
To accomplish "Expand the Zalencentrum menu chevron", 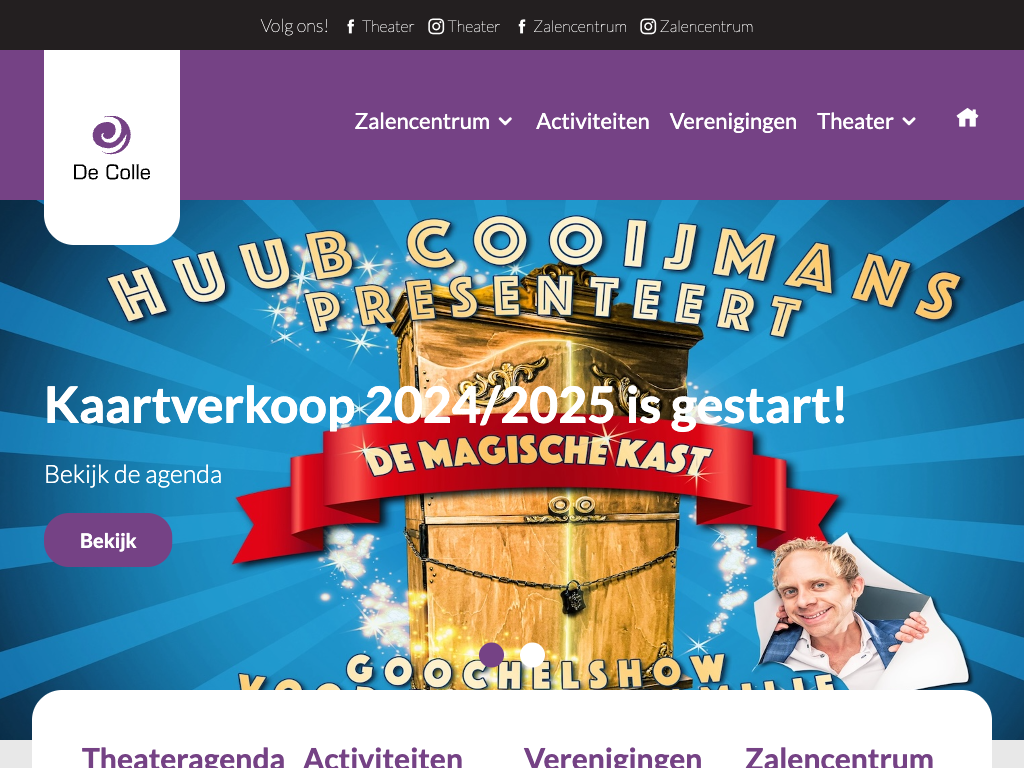I will pyautogui.click(x=505, y=122).
